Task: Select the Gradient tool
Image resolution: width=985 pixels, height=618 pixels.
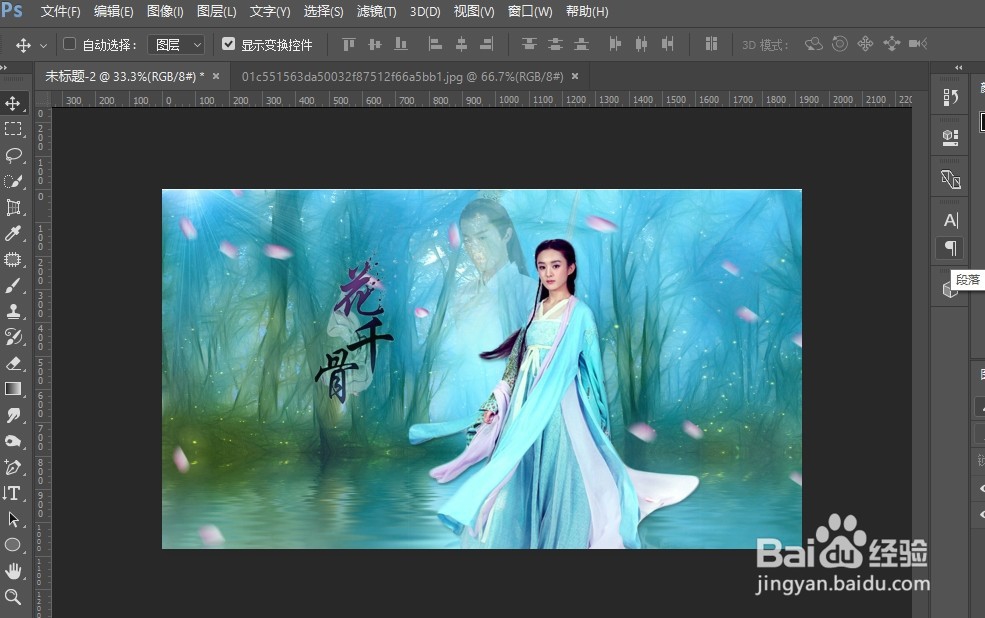Action: pyautogui.click(x=13, y=389)
